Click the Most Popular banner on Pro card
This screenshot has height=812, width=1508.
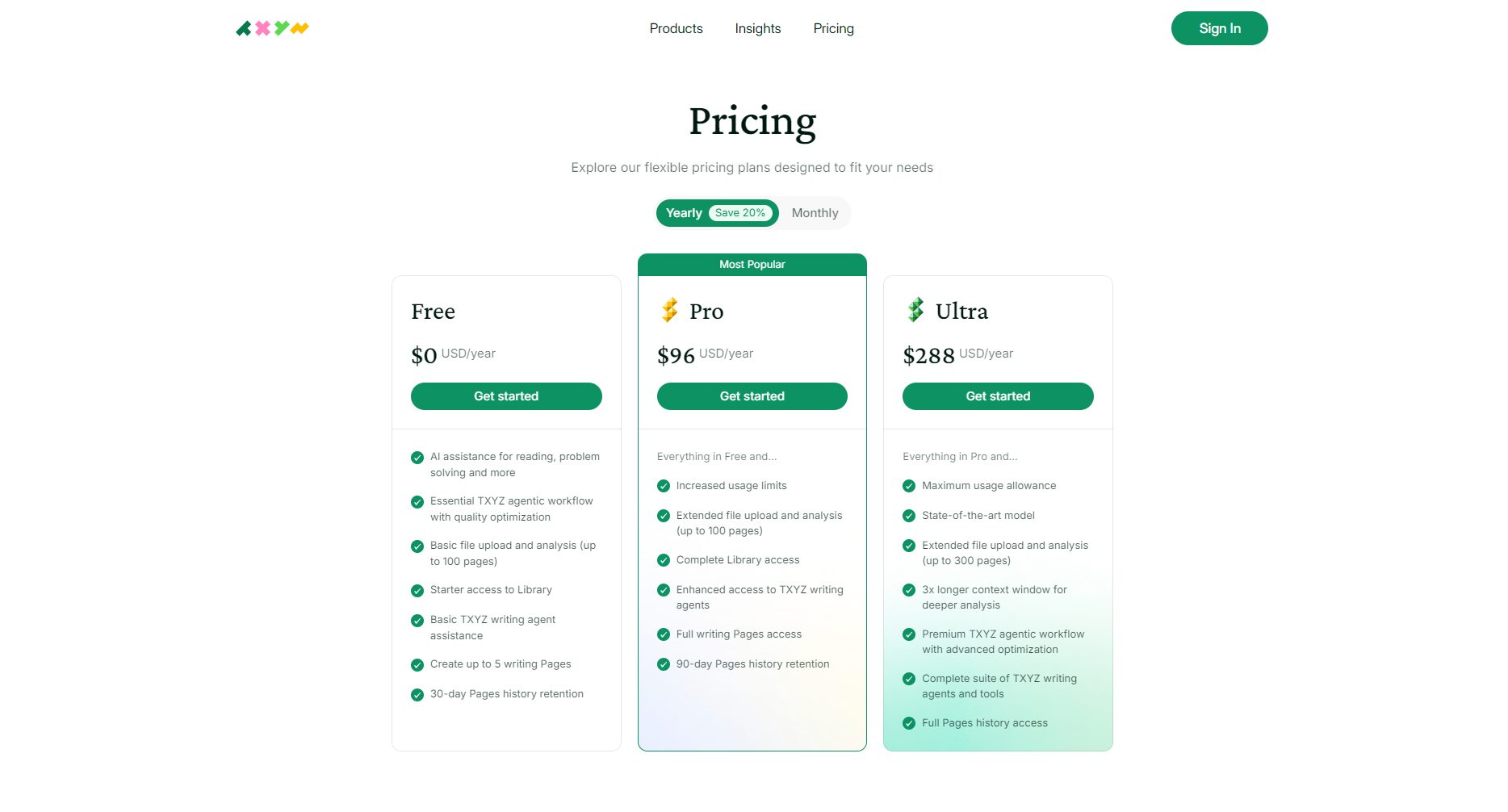coord(752,264)
